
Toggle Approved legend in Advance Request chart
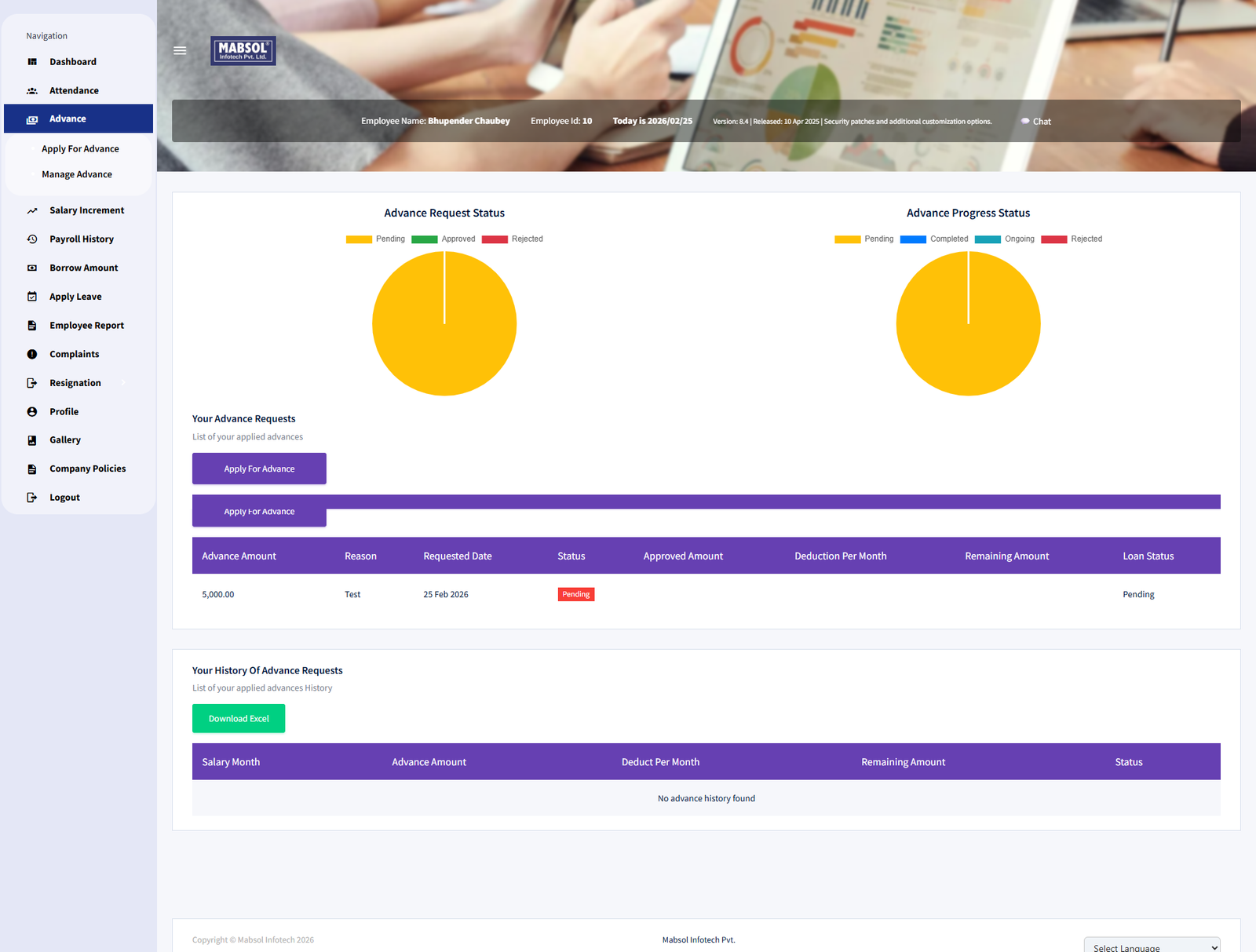click(443, 239)
